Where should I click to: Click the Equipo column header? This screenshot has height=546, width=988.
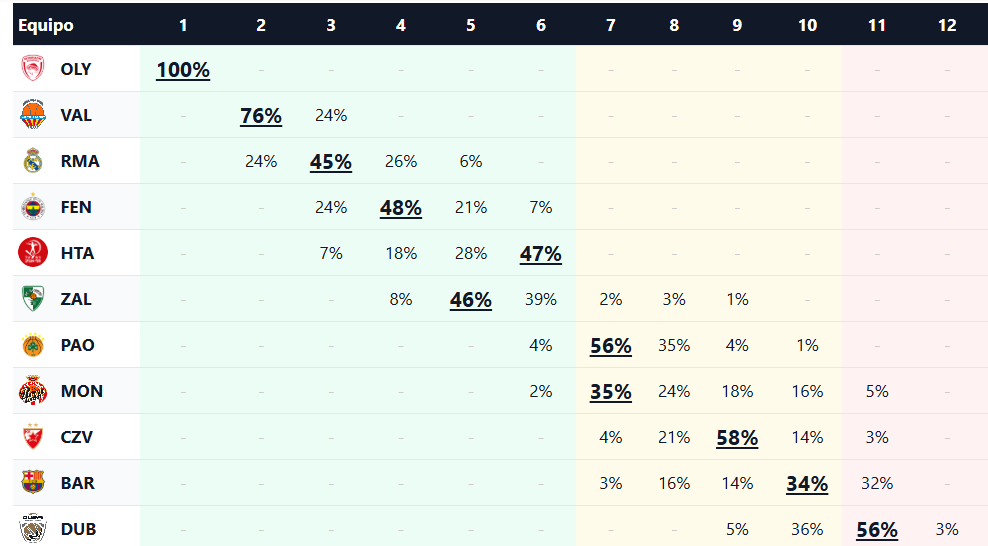46,25
